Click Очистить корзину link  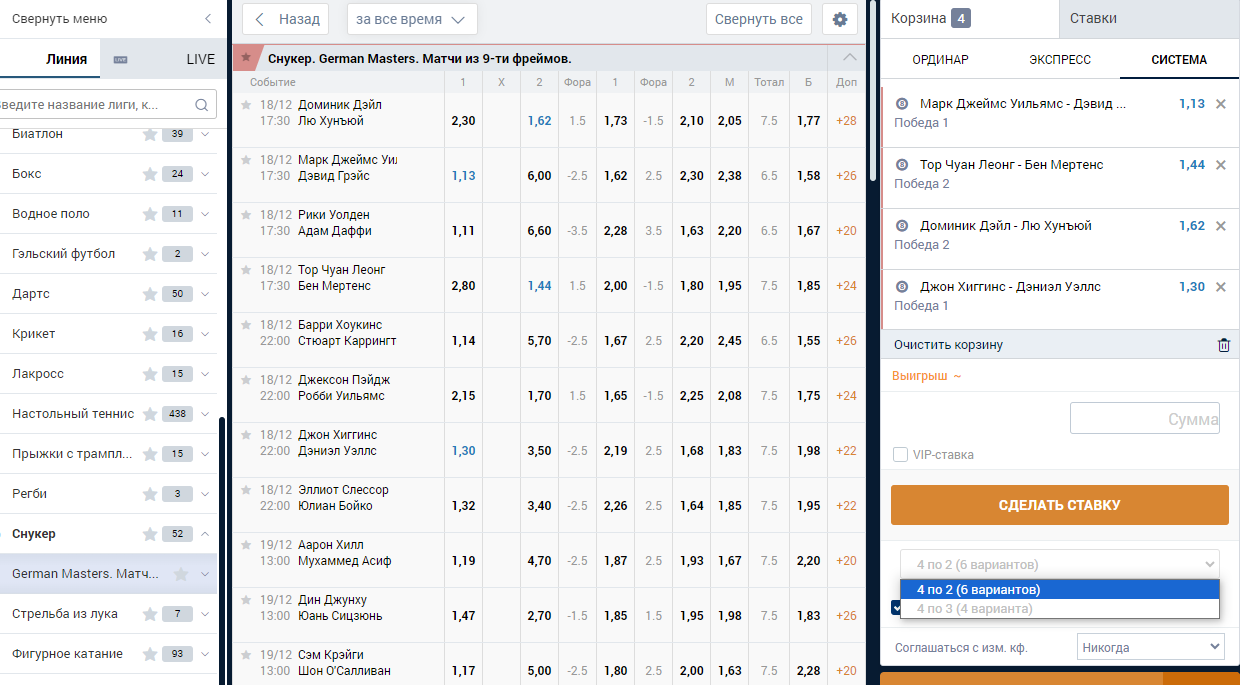click(x=948, y=345)
